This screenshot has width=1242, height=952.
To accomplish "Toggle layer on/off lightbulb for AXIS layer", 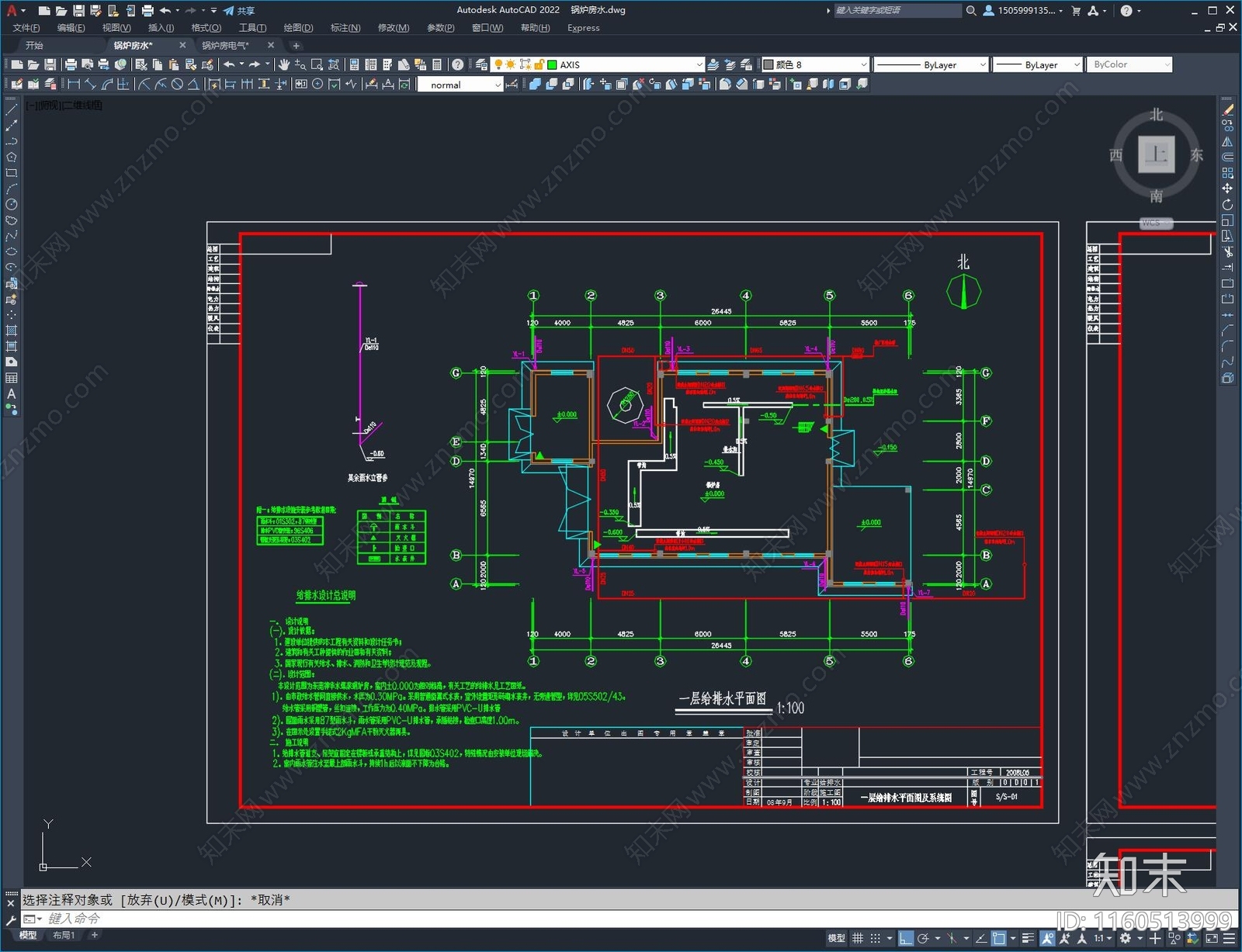I will 498,65.
